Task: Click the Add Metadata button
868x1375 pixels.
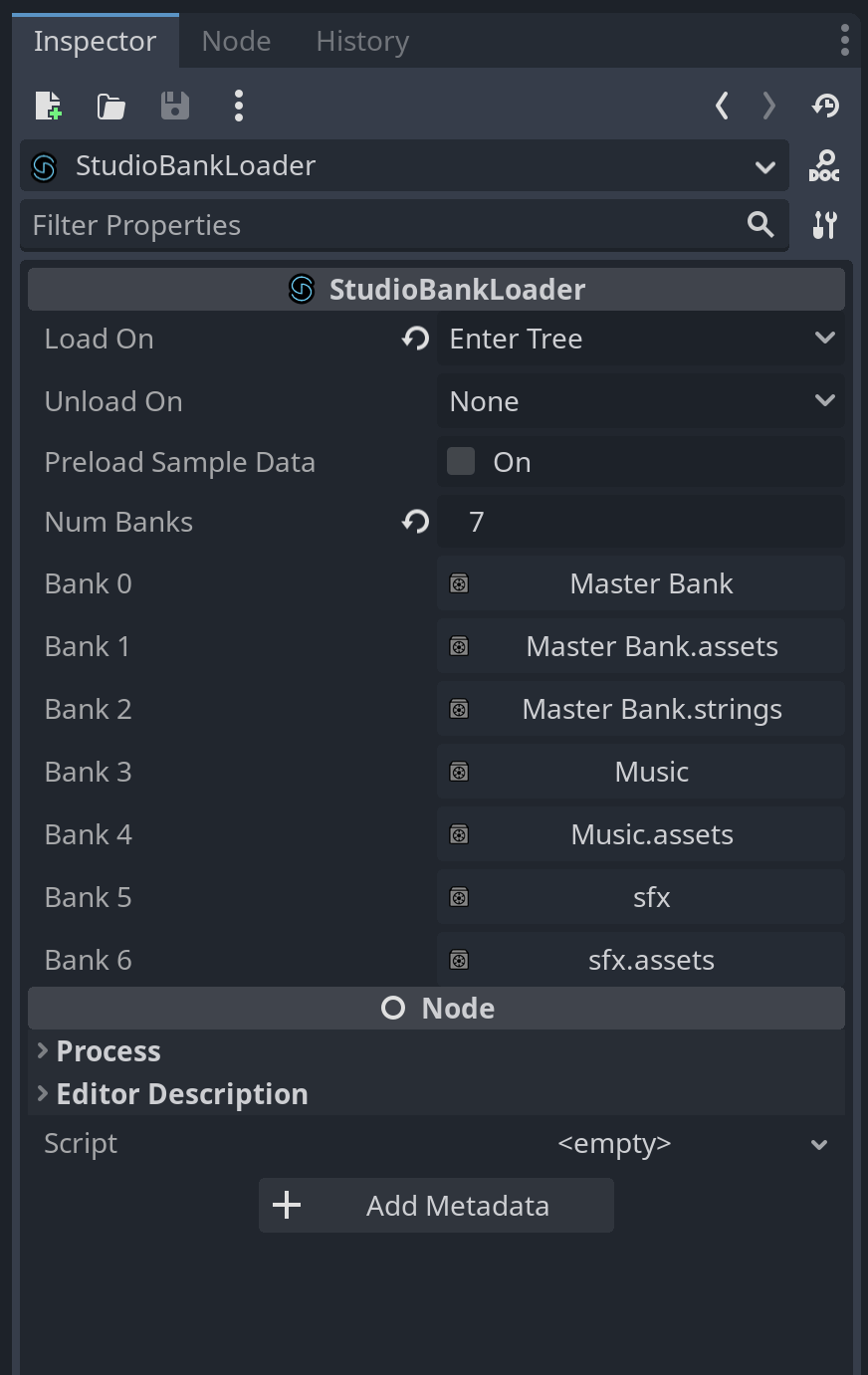Action: [436, 1205]
